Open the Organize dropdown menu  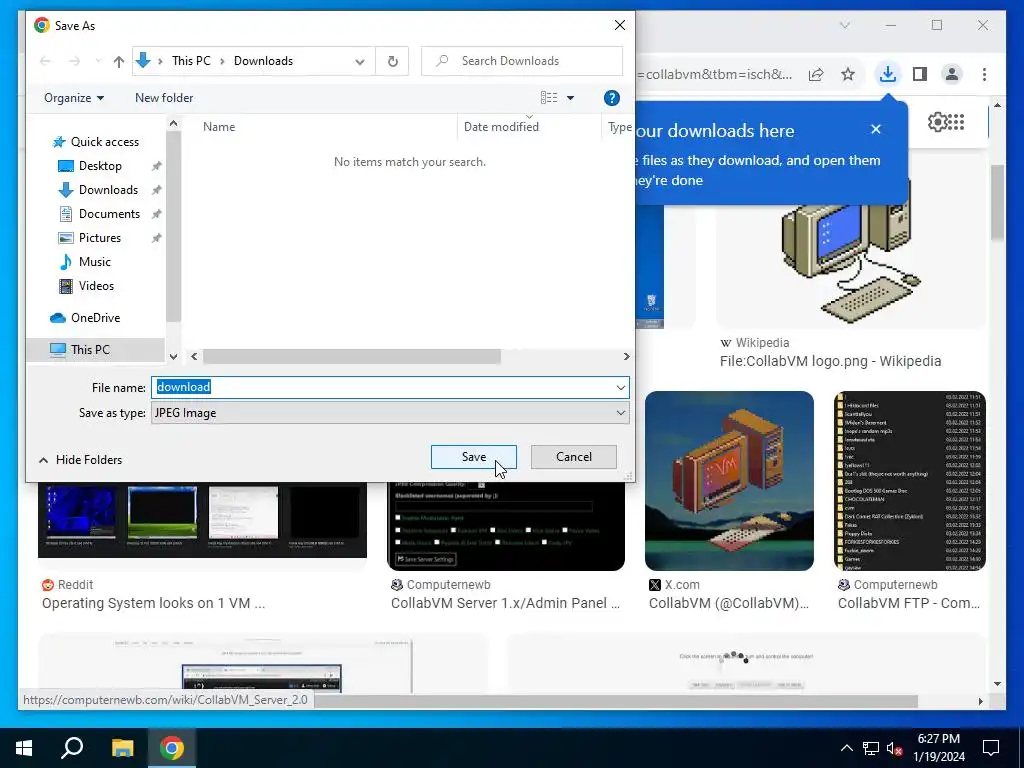(x=74, y=98)
